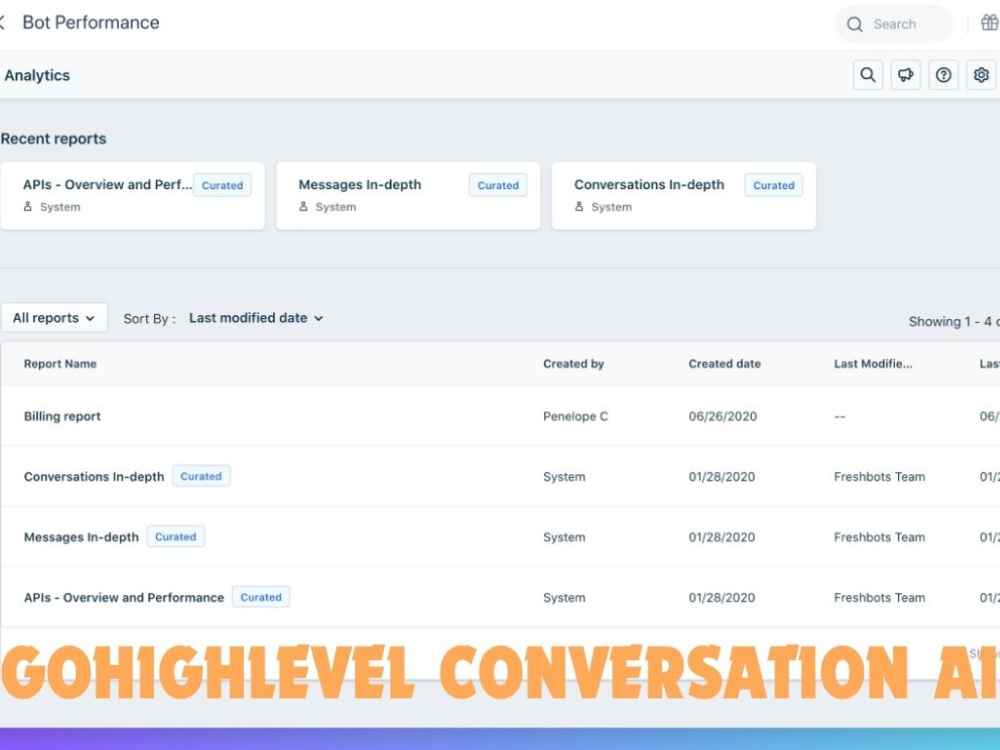Click Last Modifie... column header
1000x750 pixels.
[x=873, y=364]
